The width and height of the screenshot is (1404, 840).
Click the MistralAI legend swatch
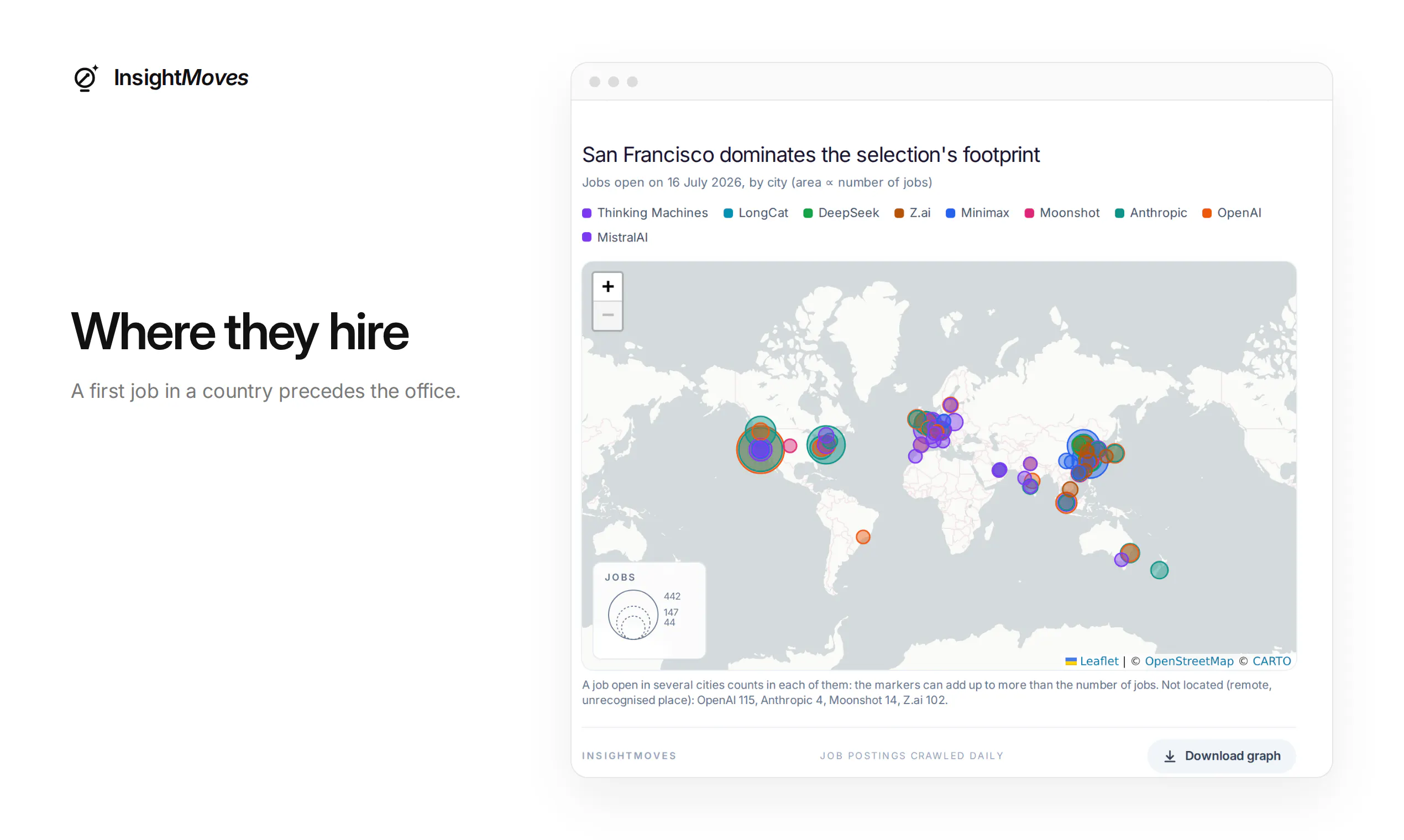[586, 237]
